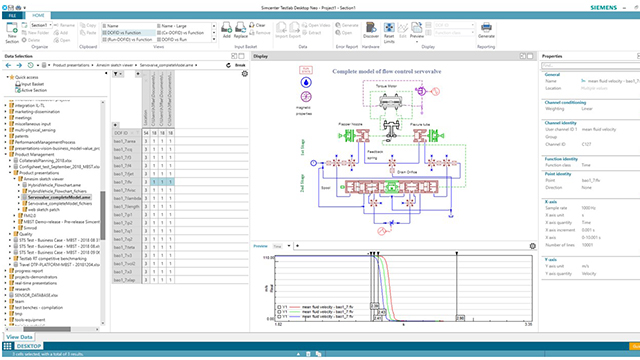Toggle the red curve legend checkbox

coord(279,307)
